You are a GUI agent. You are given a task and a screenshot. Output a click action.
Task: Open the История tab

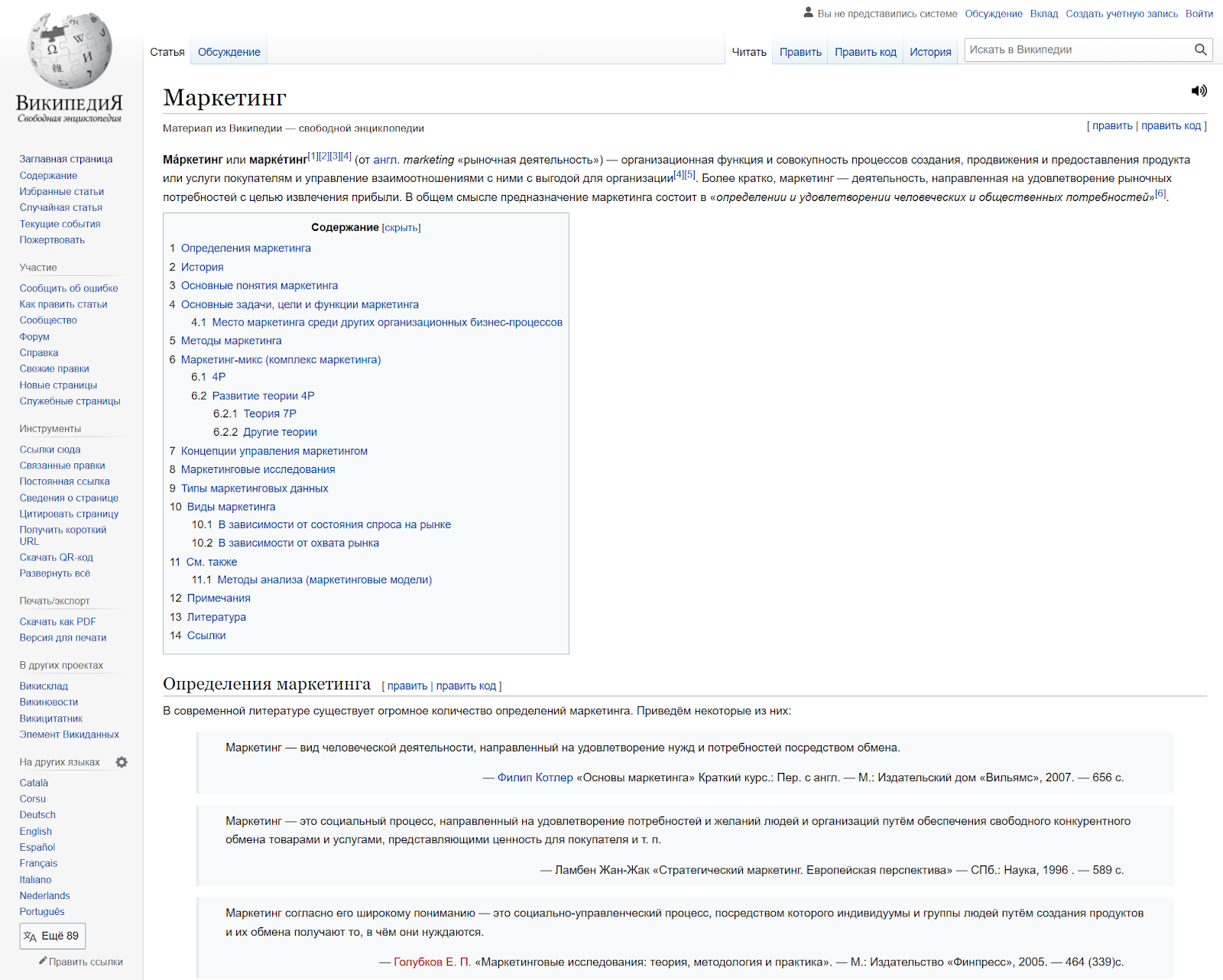930,52
